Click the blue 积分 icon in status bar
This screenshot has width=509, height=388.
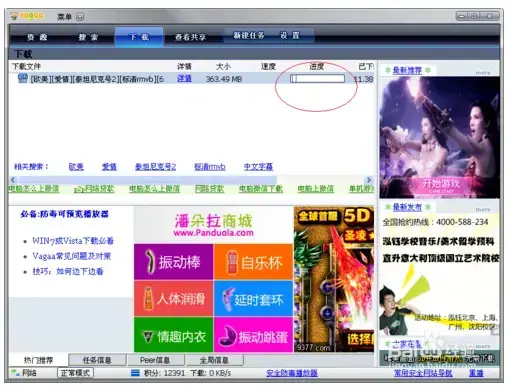(x=135, y=373)
